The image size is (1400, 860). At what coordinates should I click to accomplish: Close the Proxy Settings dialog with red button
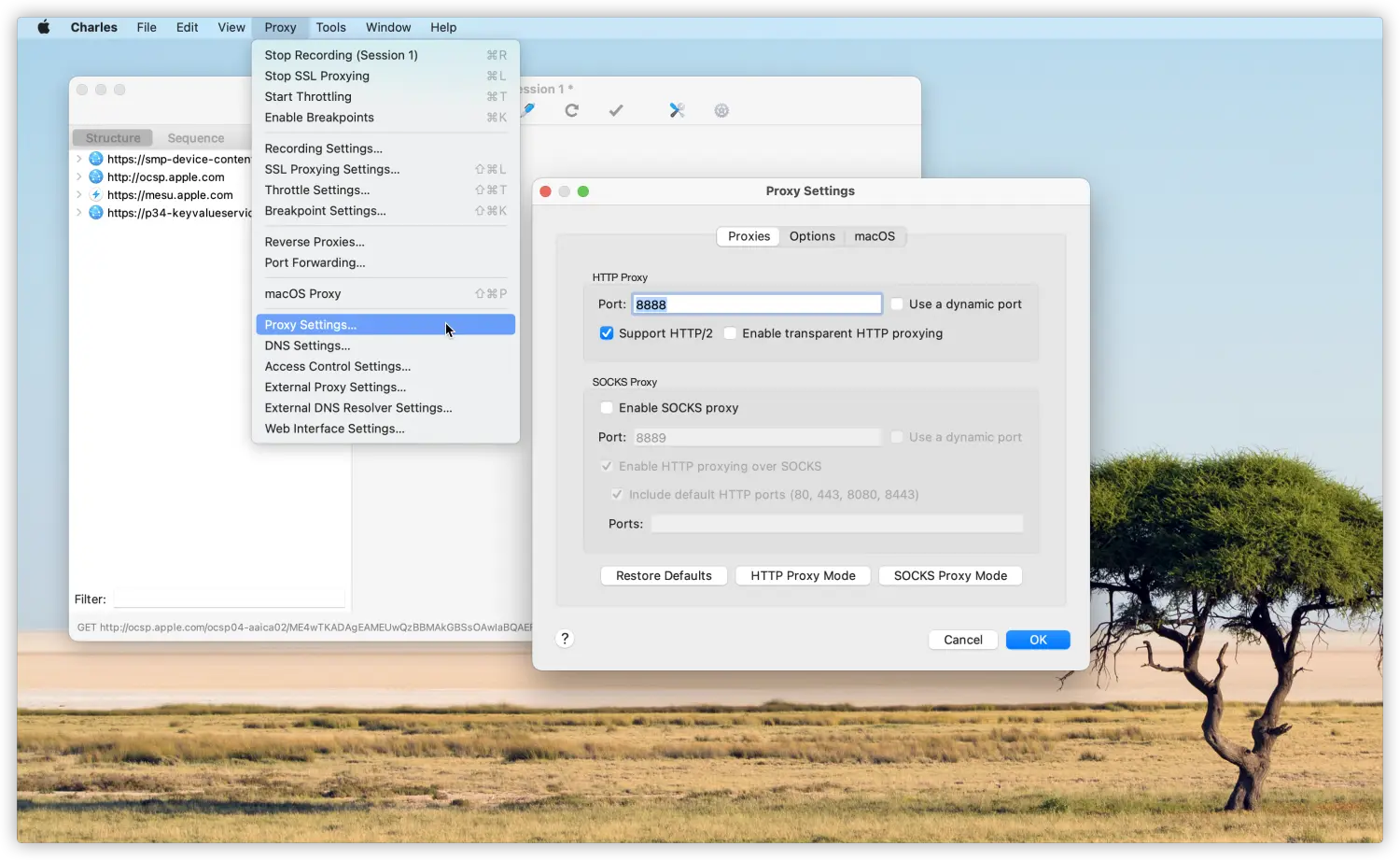(546, 191)
